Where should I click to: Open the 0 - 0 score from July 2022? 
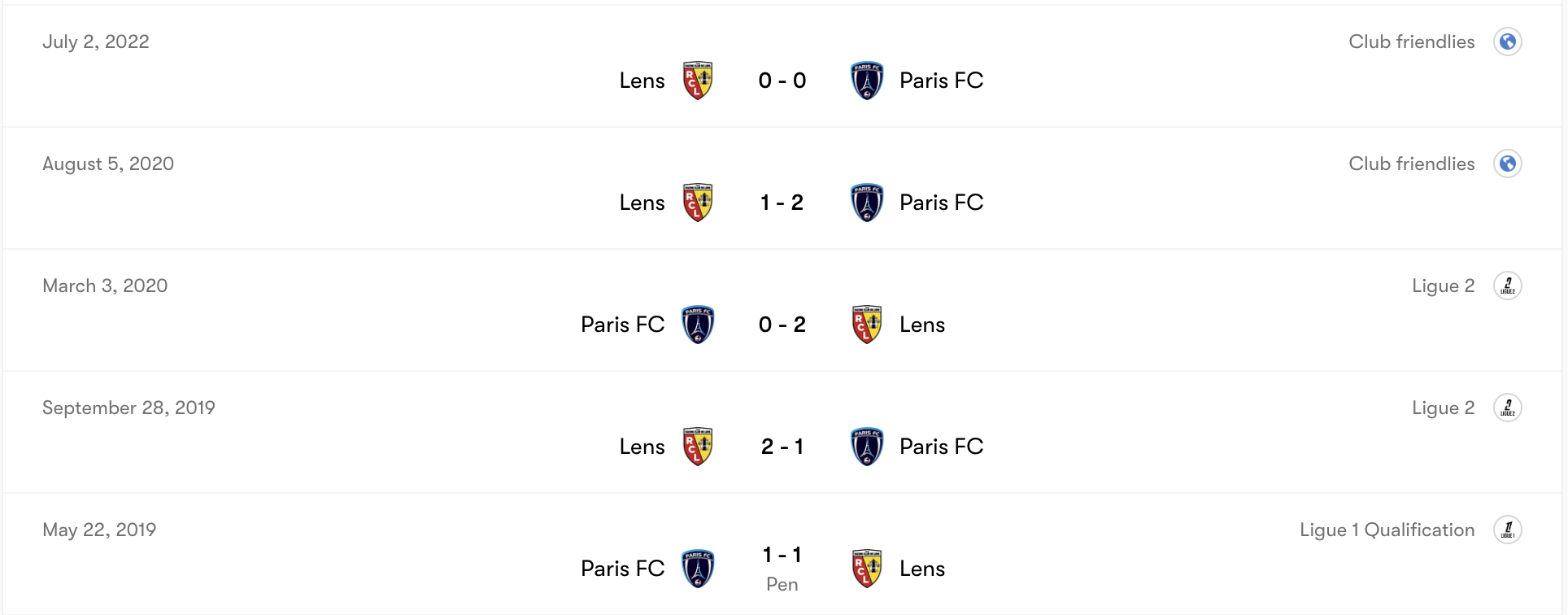tap(782, 81)
